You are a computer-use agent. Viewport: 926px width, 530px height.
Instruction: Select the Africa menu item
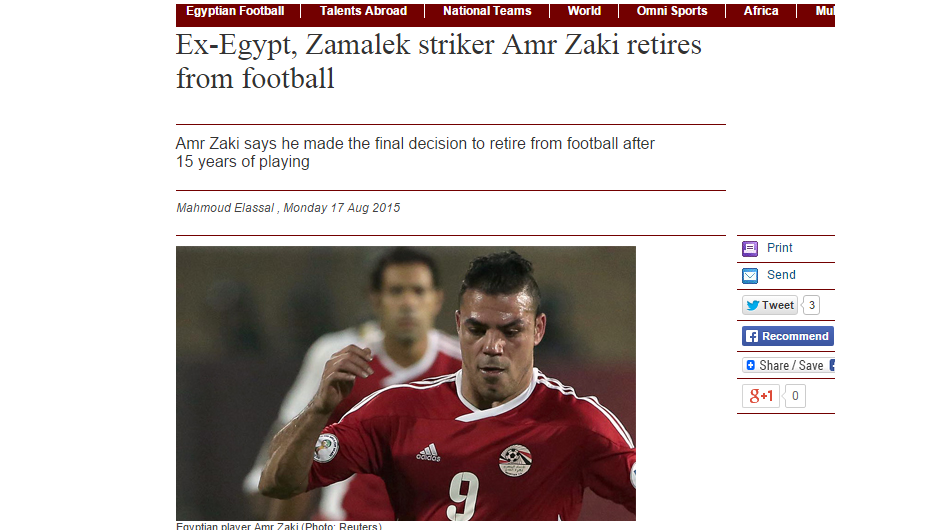(x=761, y=11)
